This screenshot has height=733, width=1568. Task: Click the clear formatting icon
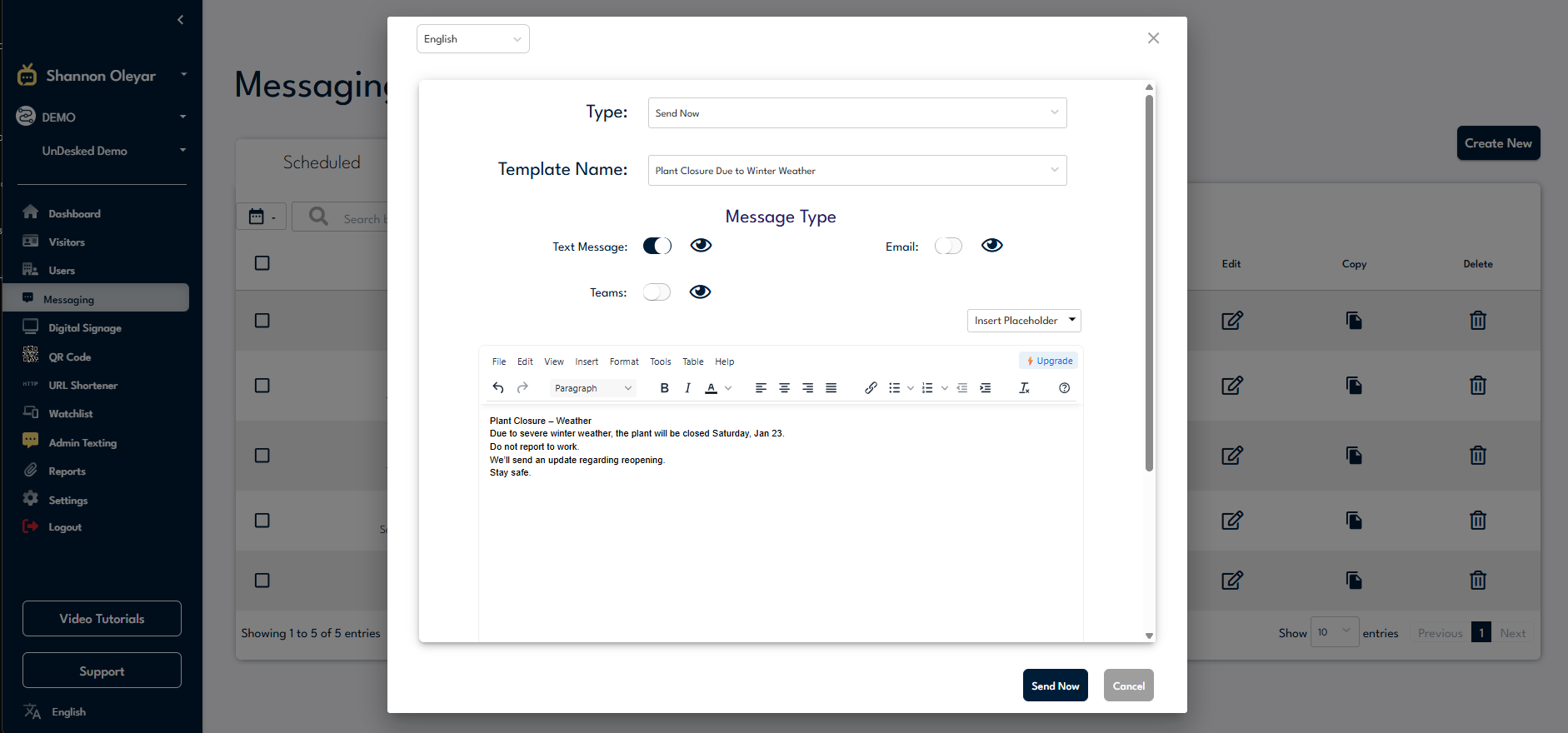click(1024, 388)
